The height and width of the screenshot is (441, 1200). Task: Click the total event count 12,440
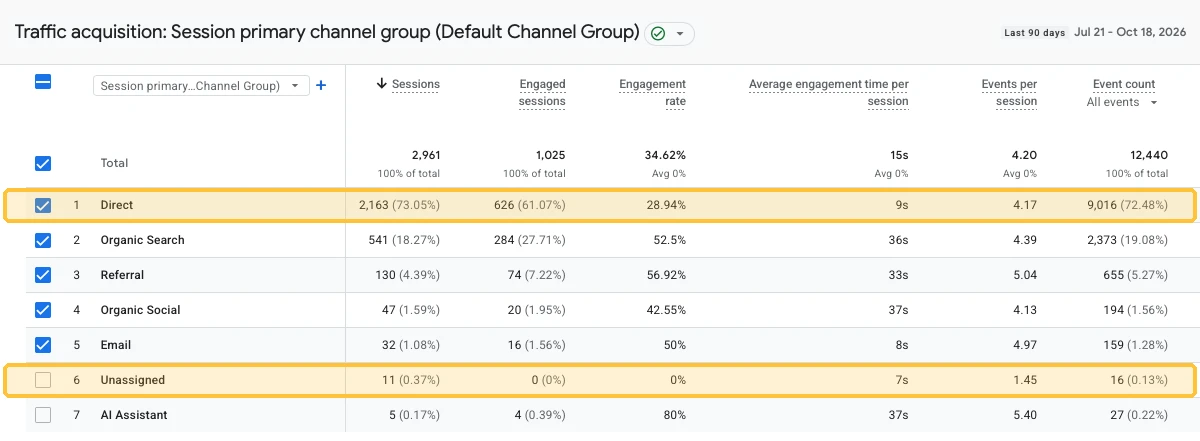[1149, 155]
